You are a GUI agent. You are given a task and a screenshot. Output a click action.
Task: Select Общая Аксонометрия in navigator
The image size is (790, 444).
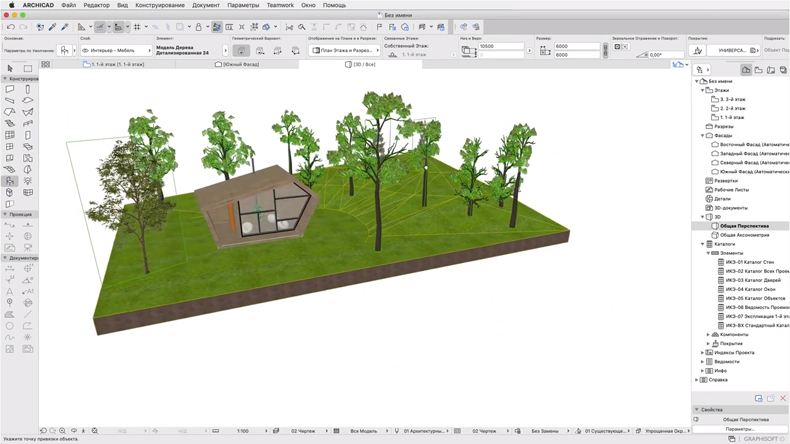point(744,235)
